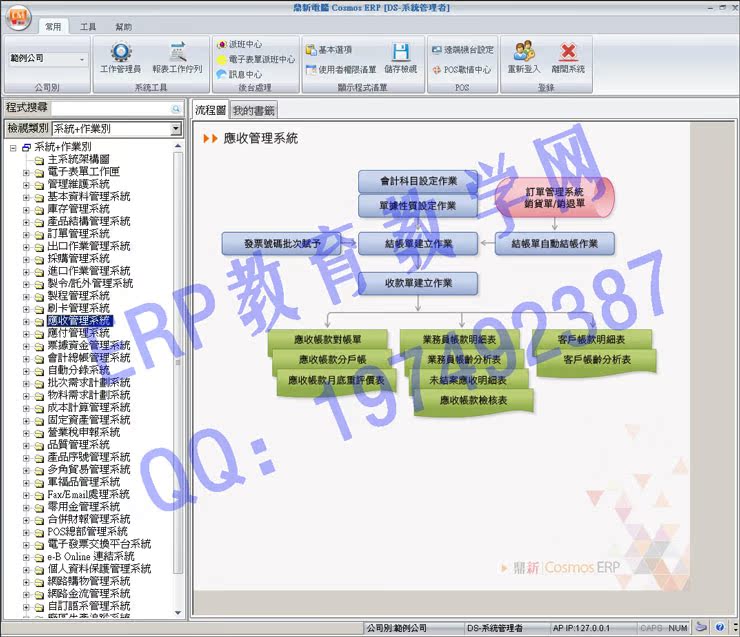This screenshot has width=740, height=637.
Task: Click folder icon beside 品質管理系統
Action: click(40, 445)
